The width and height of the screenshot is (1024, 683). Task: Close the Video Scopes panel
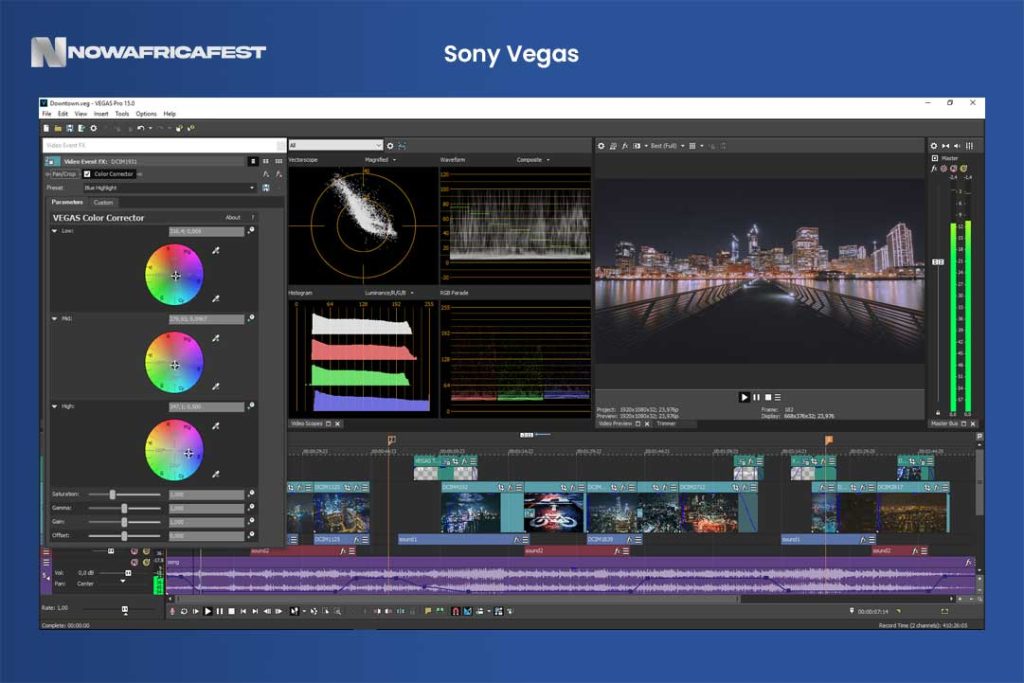[338, 424]
